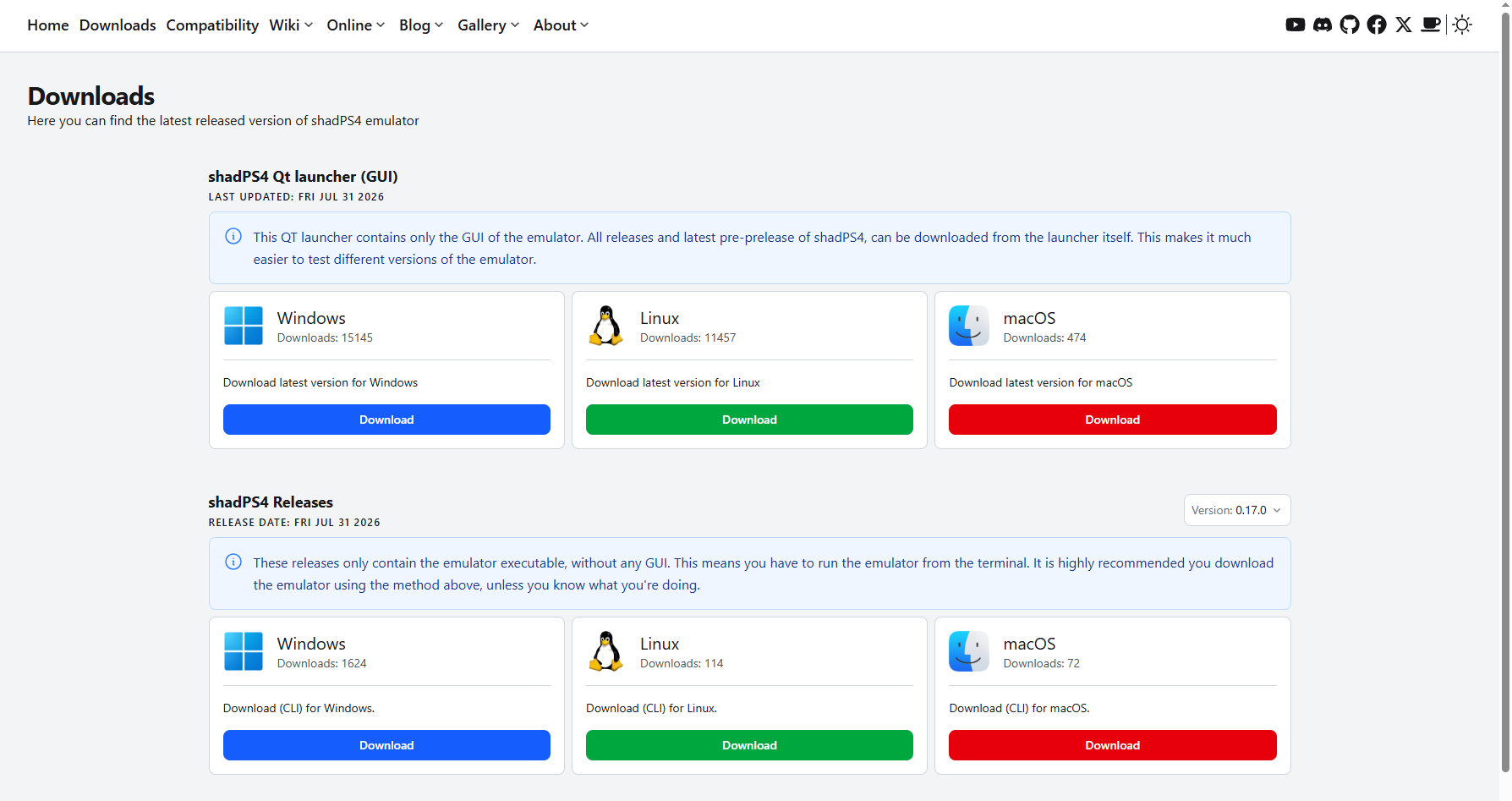The image size is (1512, 801).
Task: Click the "Downloads: 72" count
Action: tap(1042, 663)
